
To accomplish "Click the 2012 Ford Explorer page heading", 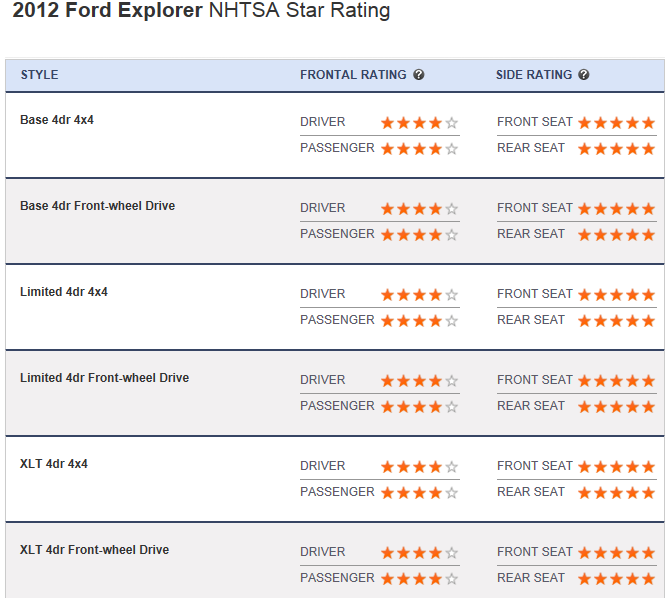I will point(200,12).
